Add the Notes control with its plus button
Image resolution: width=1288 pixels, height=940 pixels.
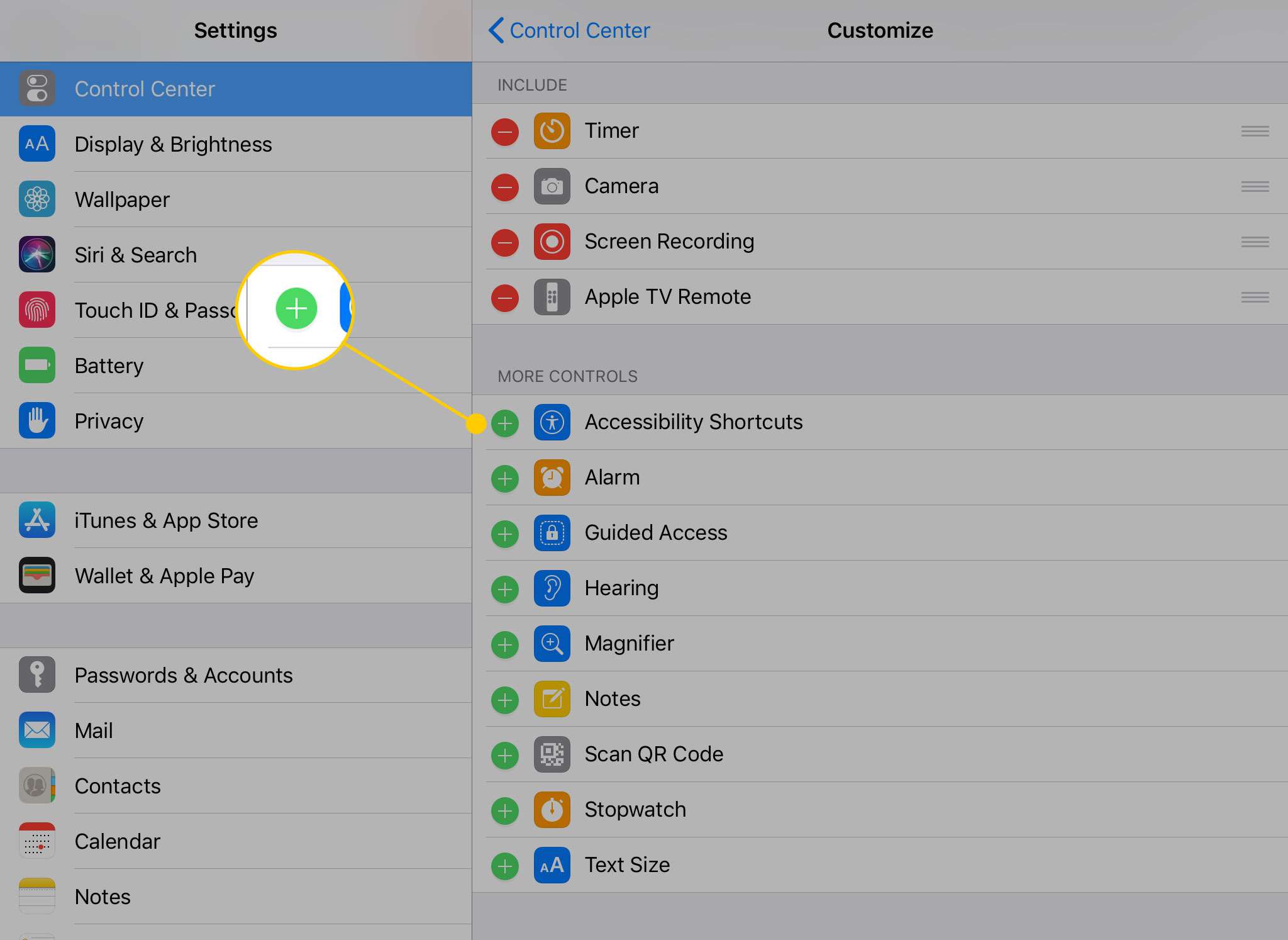[504, 700]
